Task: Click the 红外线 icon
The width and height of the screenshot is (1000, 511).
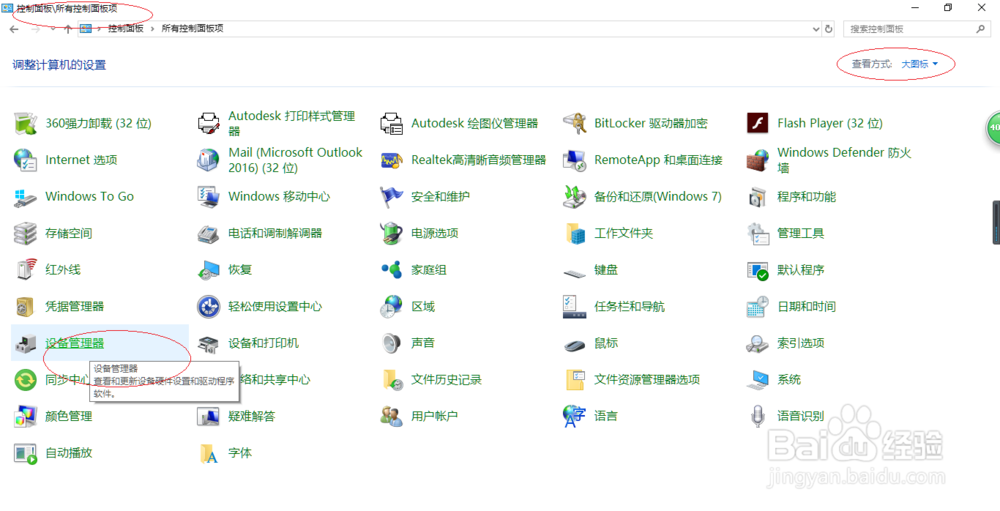Action: (25, 270)
